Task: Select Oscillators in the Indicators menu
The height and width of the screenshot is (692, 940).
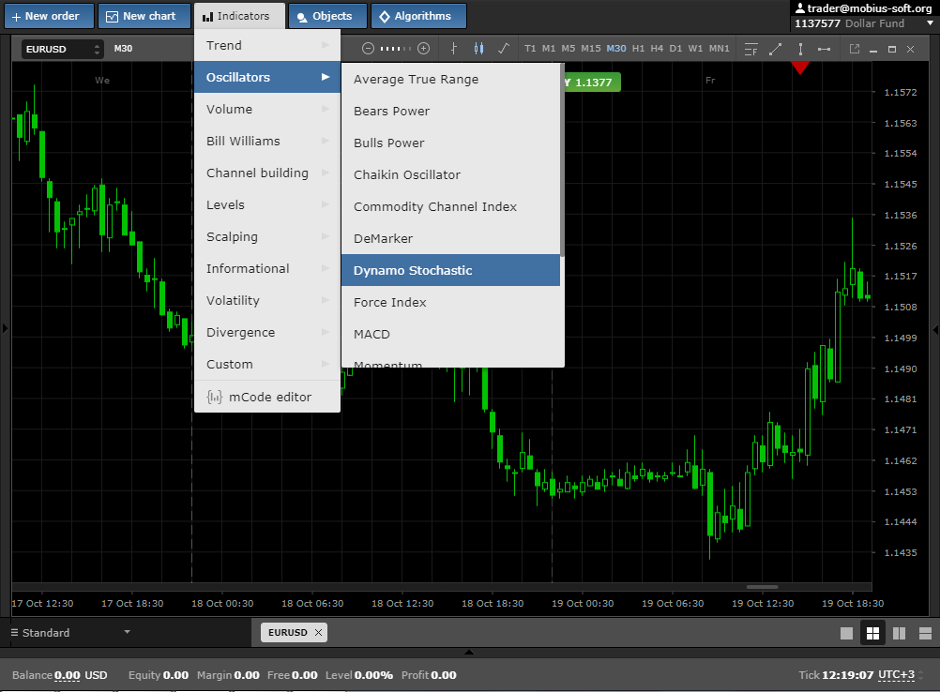Action: (x=267, y=77)
